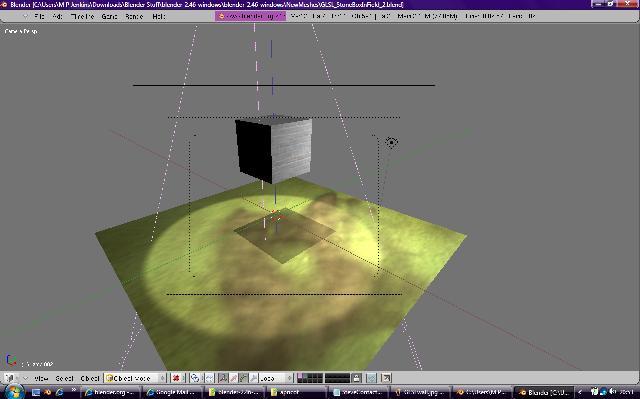Screen dimensions: 640x399
Task: Select the gray cube in the viewport
Action: pos(273,150)
